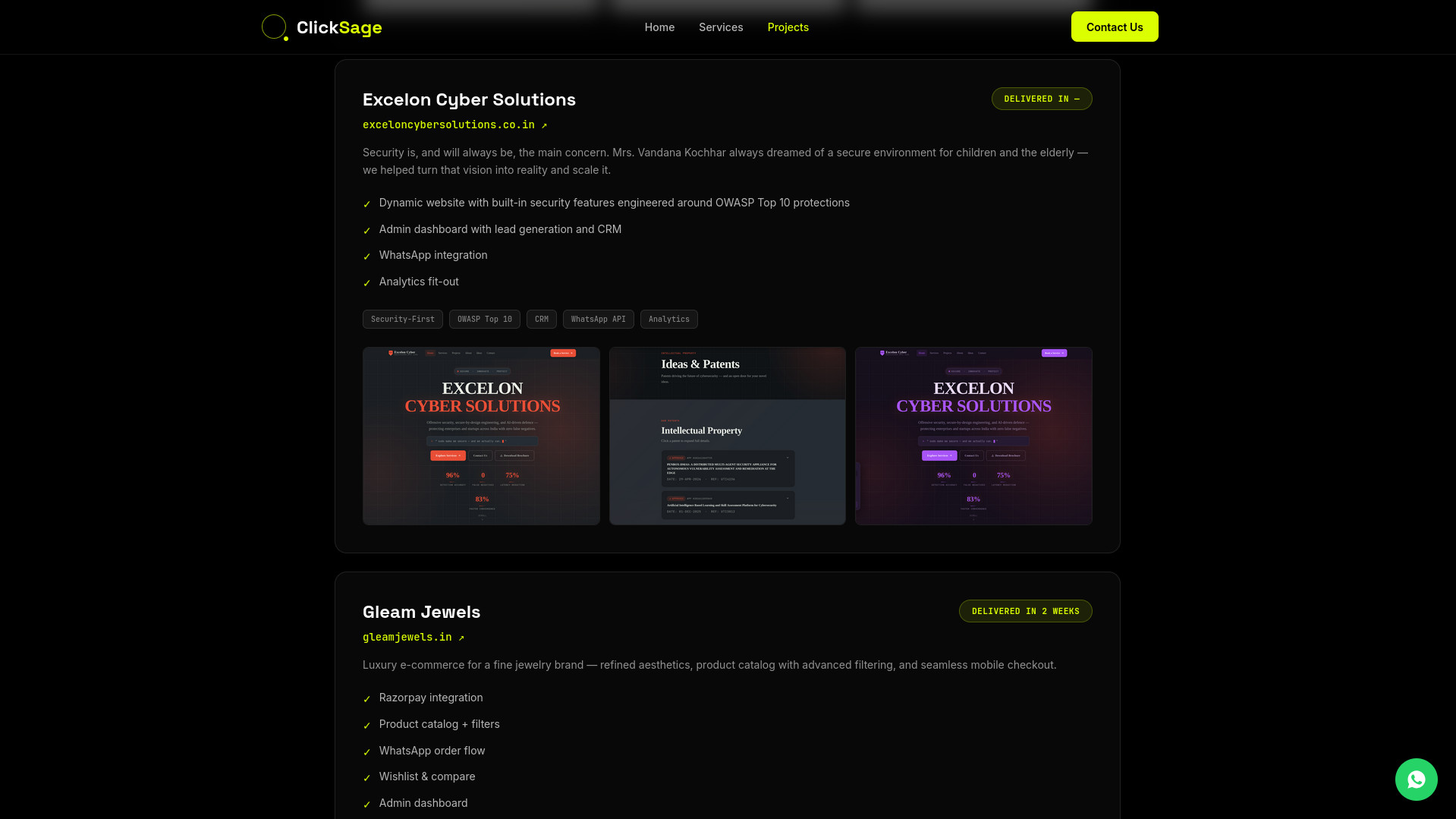The height and width of the screenshot is (819, 1456).
Task: Click the 'DELIVERED IN 2 WEEKS' badge
Action: click(1025, 611)
